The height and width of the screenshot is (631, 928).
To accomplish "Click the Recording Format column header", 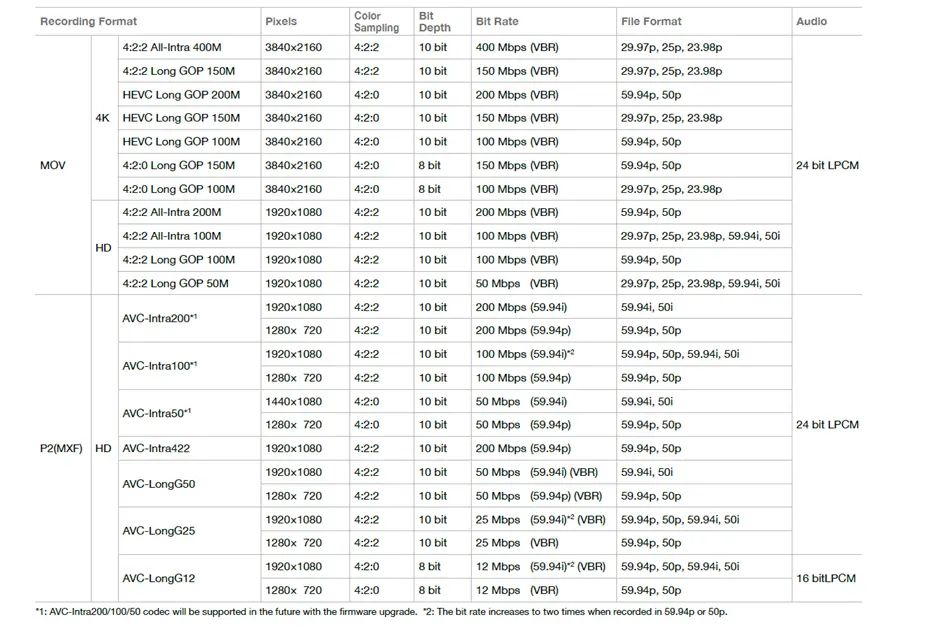I will (x=88, y=21).
